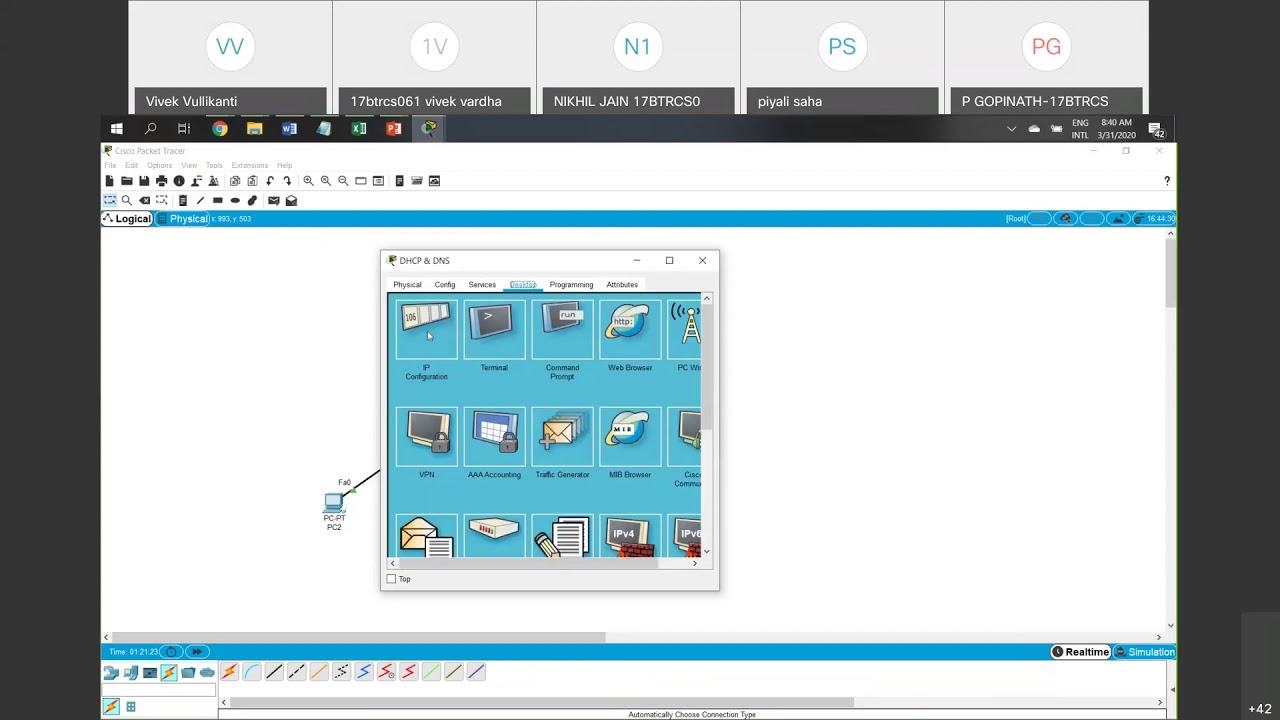Image resolution: width=1280 pixels, height=720 pixels.
Task: Click the Add Complex PDU open-envelope icon
Action: (291, 200)
